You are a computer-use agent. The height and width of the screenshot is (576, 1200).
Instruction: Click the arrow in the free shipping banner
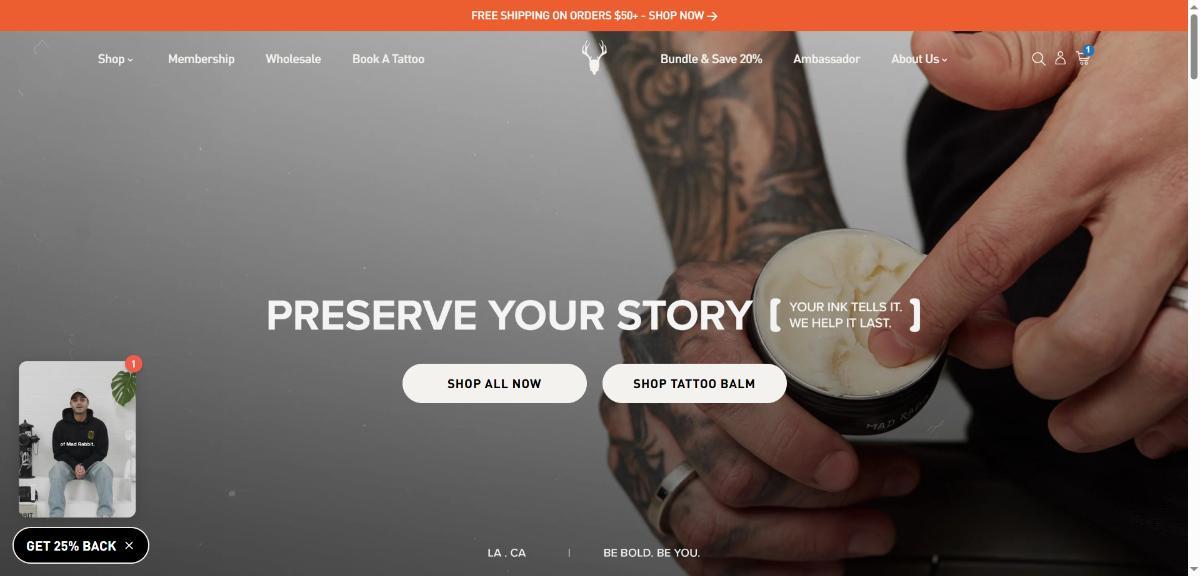tap(712, 16)
